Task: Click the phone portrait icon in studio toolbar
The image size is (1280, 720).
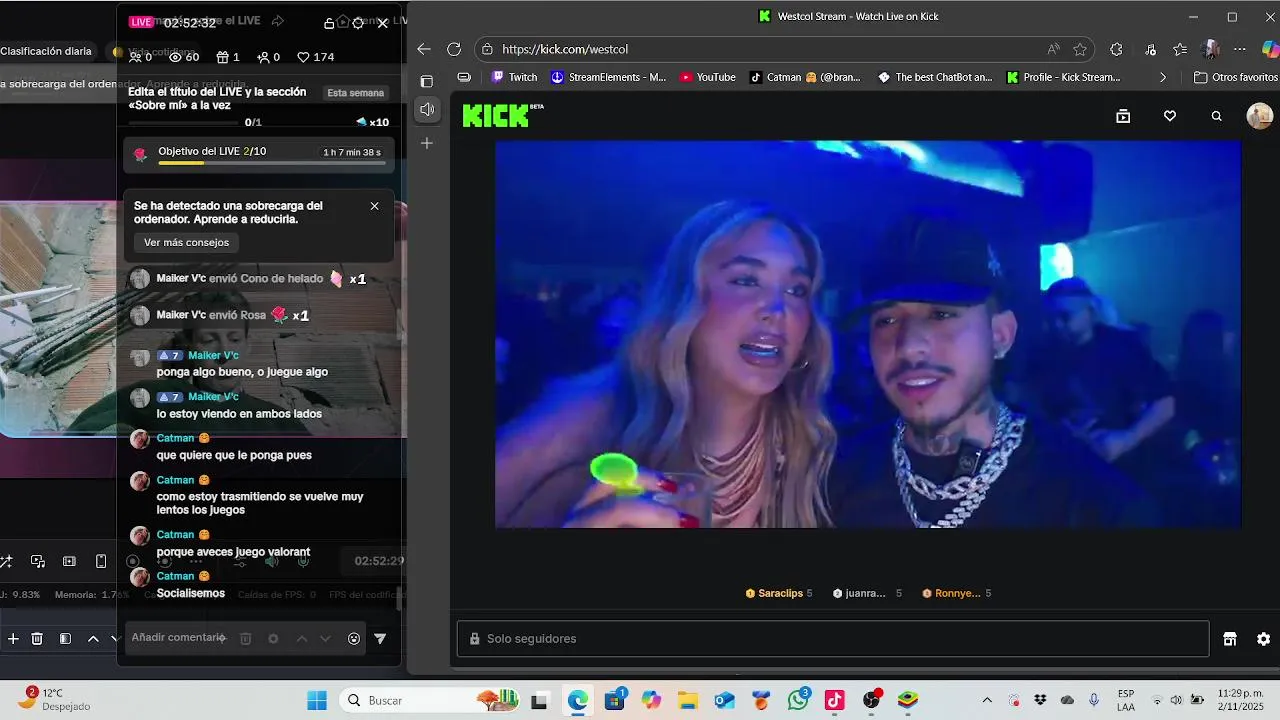Action: point(101,562)
